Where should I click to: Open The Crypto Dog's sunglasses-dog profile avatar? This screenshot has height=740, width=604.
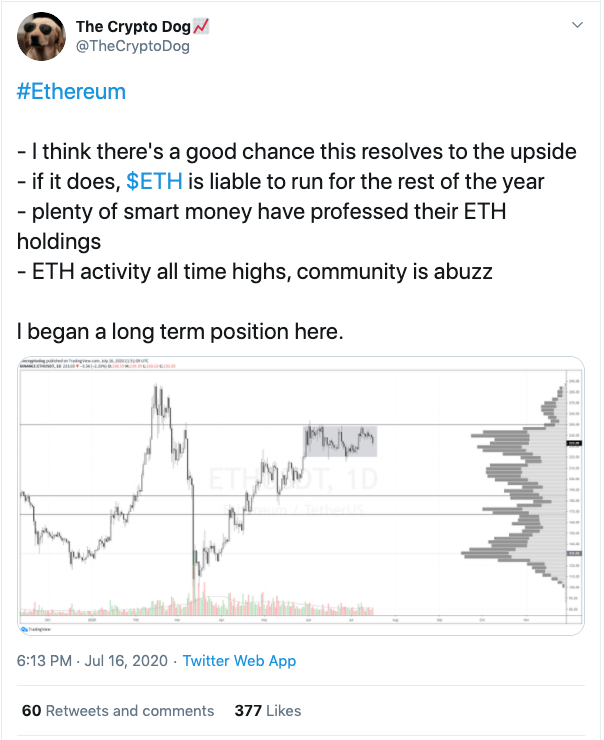point(42,36)
